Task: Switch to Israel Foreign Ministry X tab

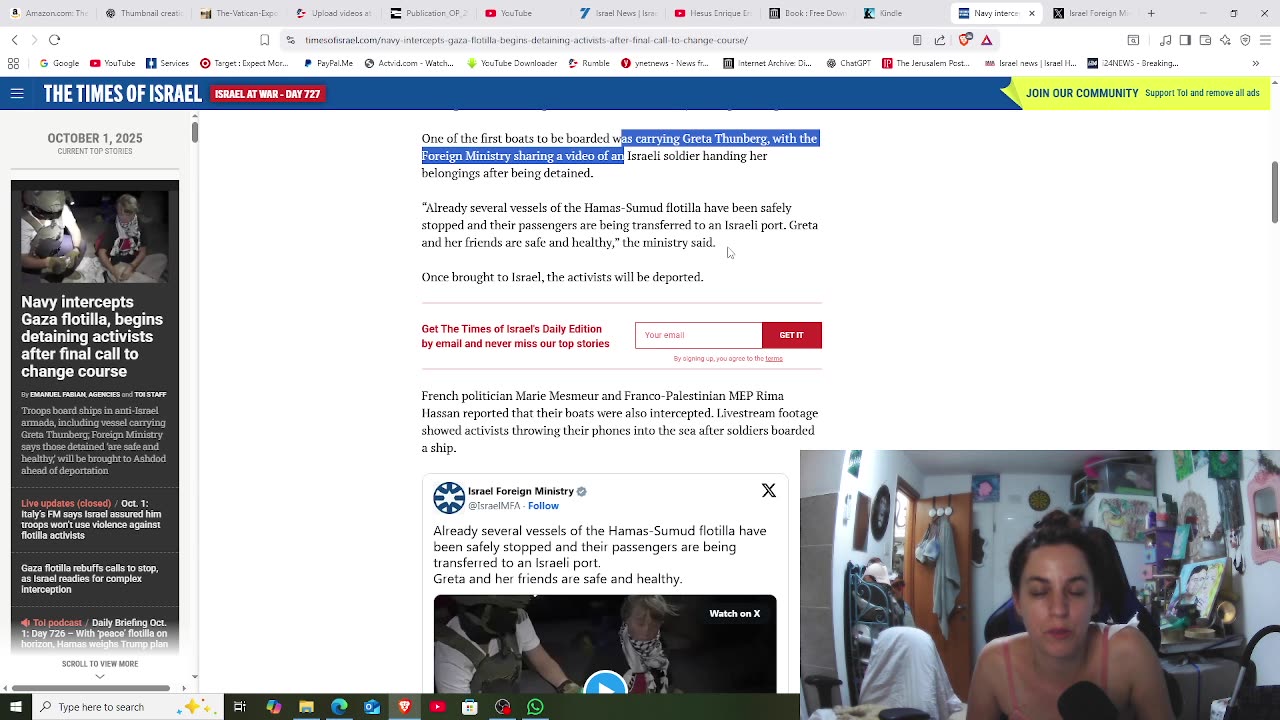Action: 1091,13
